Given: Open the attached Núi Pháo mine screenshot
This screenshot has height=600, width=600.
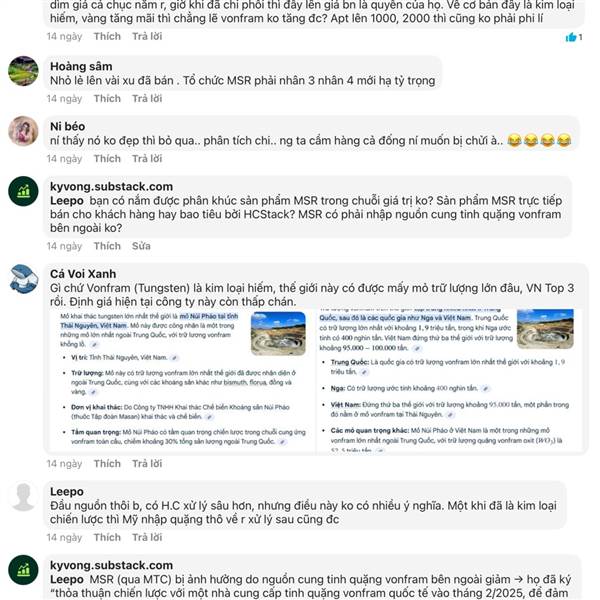Looking at the screenshot, I should 316,381.
